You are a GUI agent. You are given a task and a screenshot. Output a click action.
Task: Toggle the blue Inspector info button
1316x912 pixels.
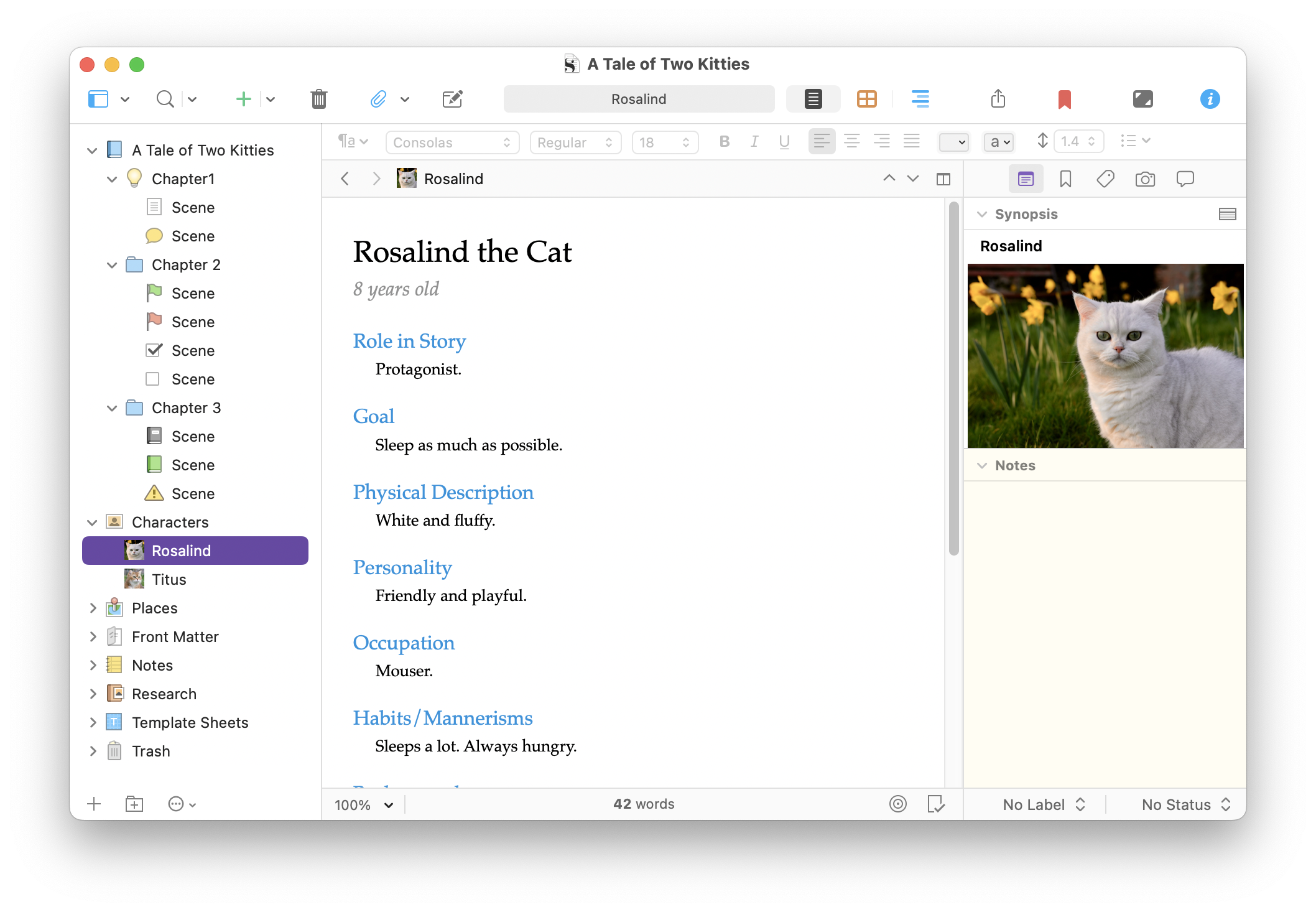tap(1210, 99)
